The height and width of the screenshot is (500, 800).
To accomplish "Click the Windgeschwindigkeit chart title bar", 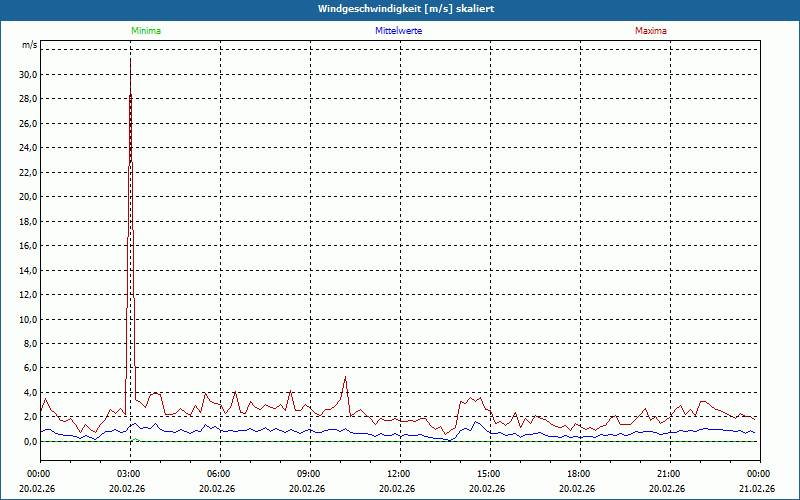I will pyautogui.click(x=400, y=9).
